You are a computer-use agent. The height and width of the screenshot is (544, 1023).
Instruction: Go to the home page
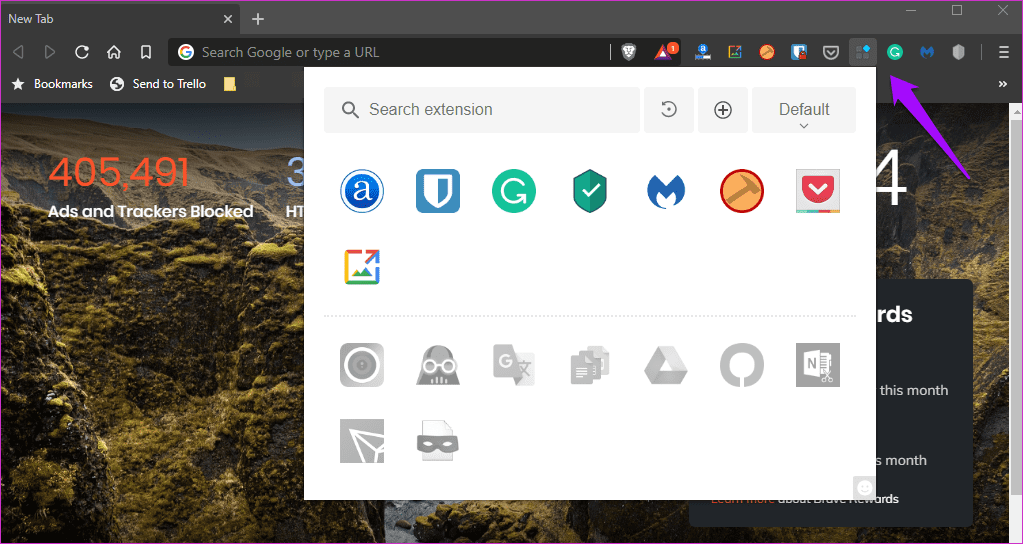tap(114, 52)
